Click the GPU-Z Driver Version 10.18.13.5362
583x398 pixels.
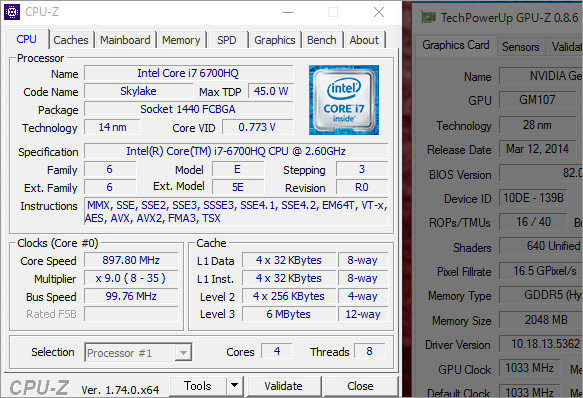(541, 344)
